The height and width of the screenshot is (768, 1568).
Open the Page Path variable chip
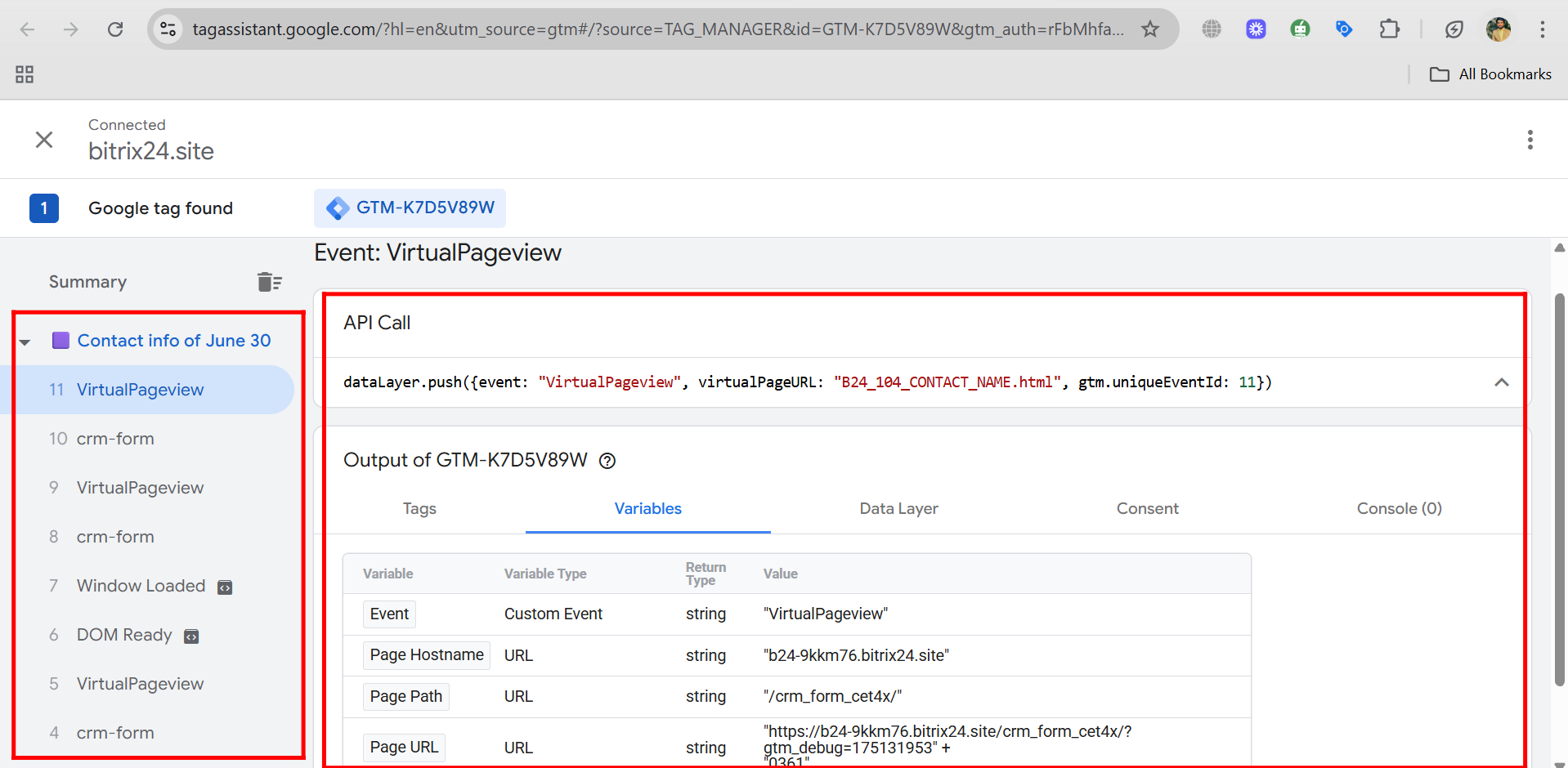tap(406, 697)
